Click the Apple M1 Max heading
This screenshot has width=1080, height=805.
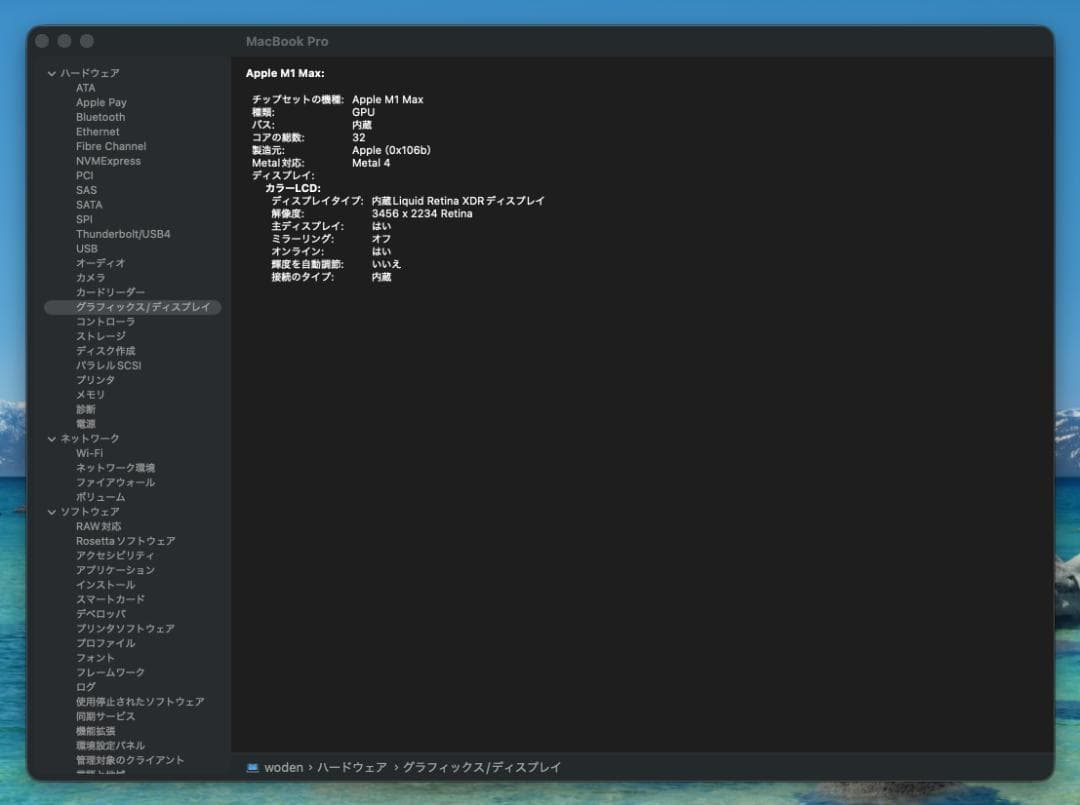pyautogui.click(x=285, y=73)
